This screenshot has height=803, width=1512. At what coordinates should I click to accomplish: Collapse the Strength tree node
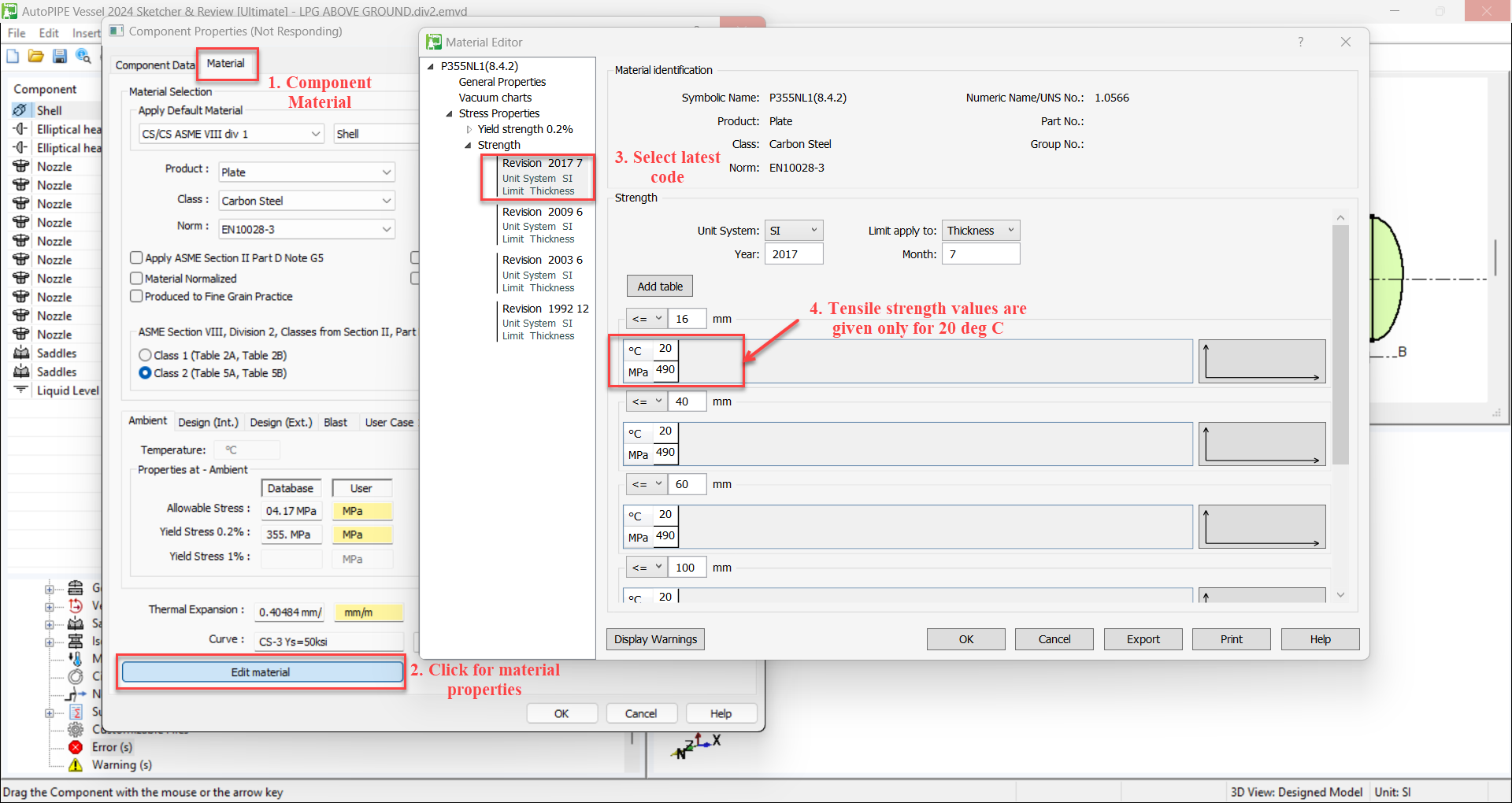(468, 146)
